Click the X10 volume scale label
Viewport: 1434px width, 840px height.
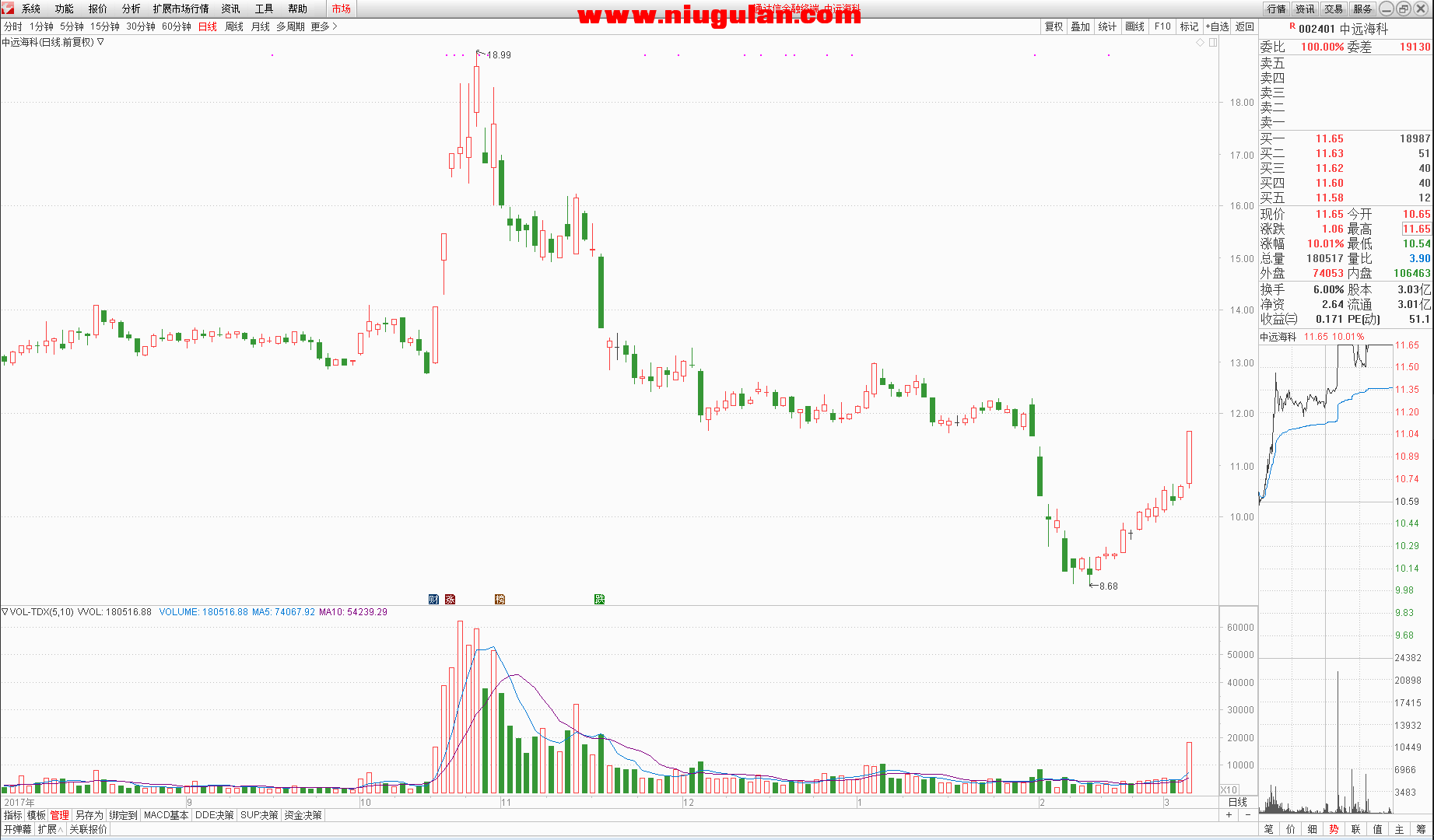click(x=1229, y=789)
